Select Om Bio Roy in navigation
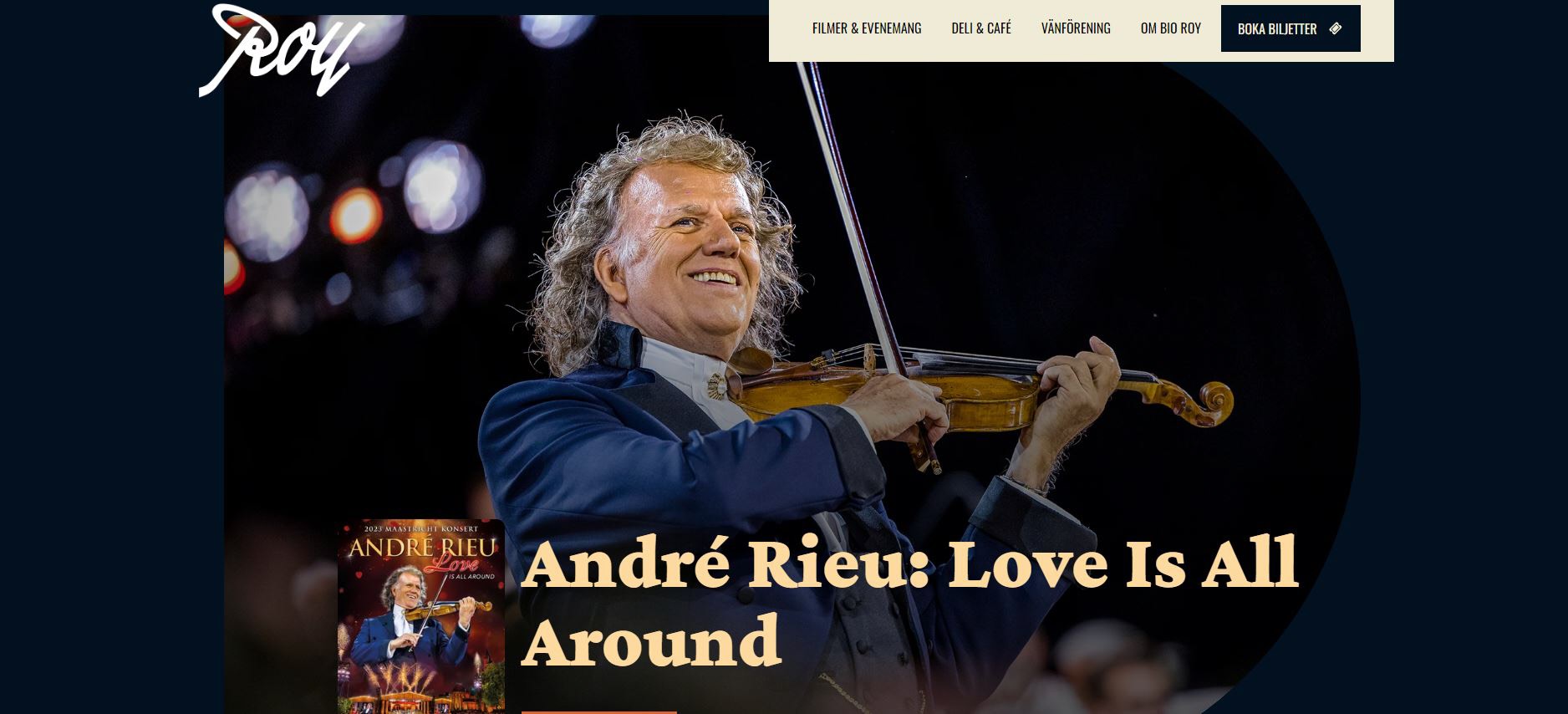Screen dimensions: 1568x714 click(1170, 28)
